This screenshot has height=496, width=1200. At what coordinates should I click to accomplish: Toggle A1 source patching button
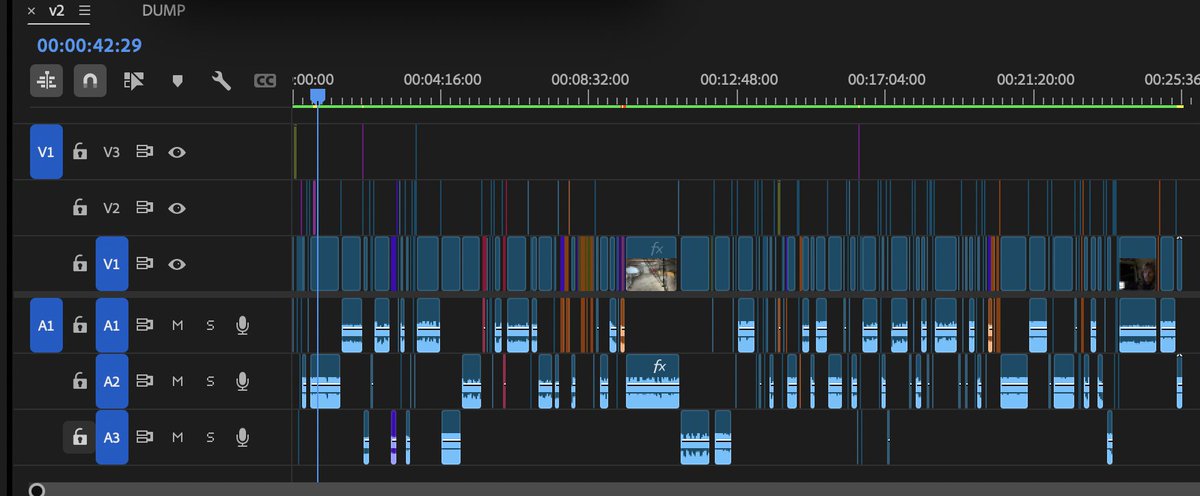[46, 325]
